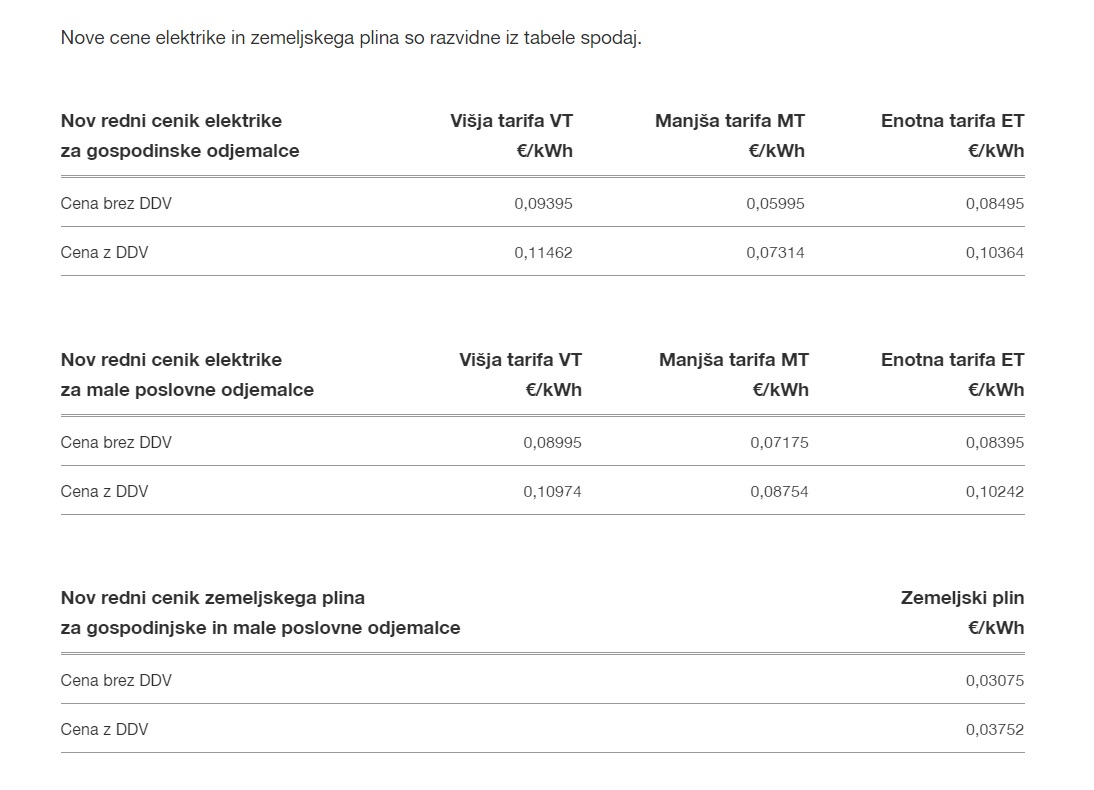This screenshot has height=790, width=1094.
Task: Click household electricity table title heading
Action: coord(180,136)
